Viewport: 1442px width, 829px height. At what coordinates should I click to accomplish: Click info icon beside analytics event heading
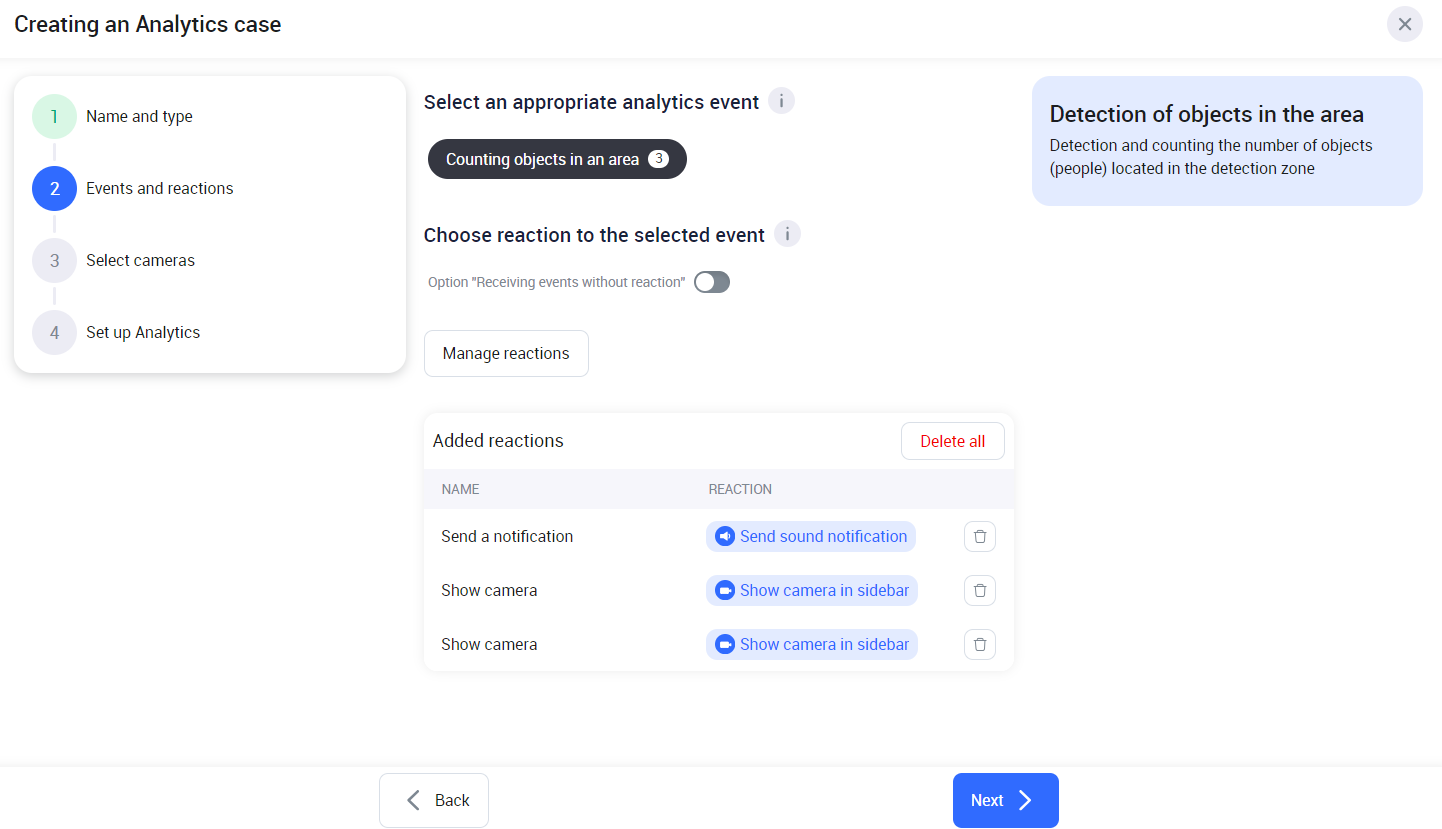(x=781, y=101)
